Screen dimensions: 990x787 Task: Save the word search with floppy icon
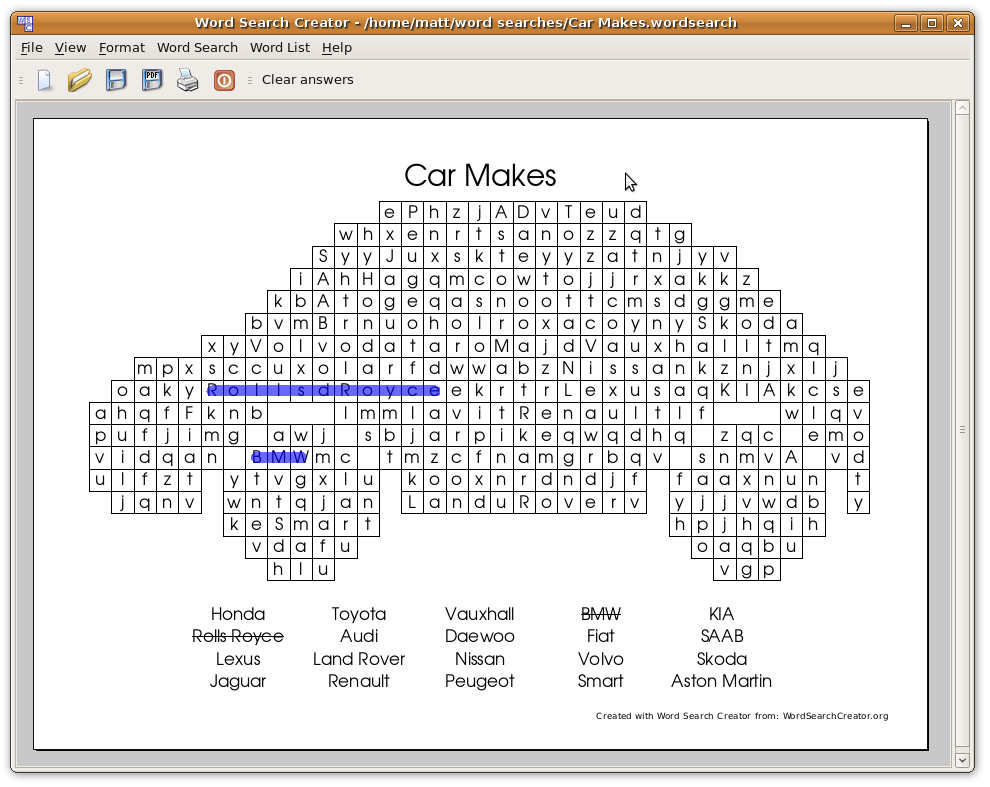pyautogui.click(x=116, y=80)
